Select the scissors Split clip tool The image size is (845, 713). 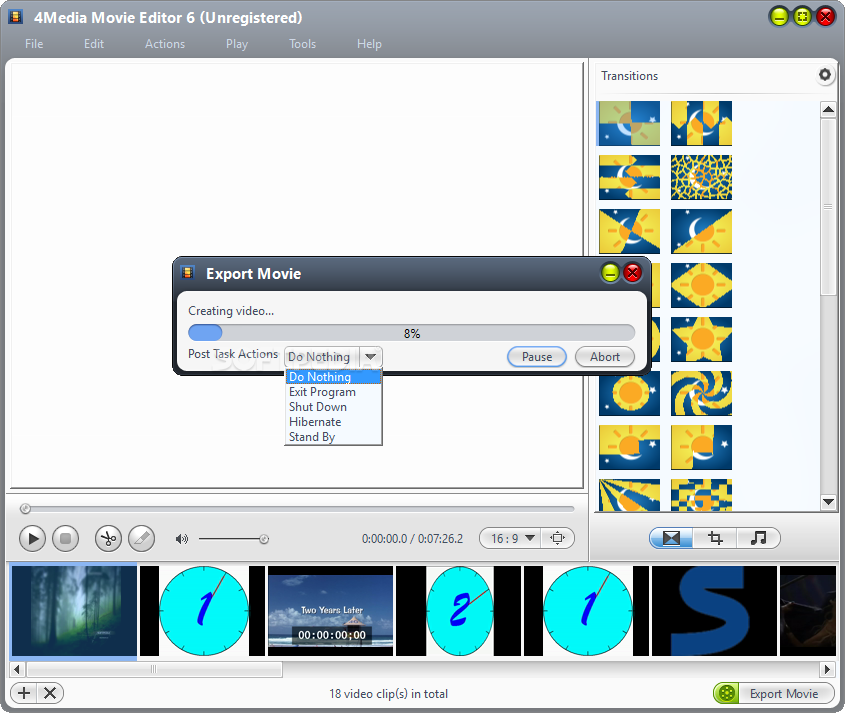(108, 538)
